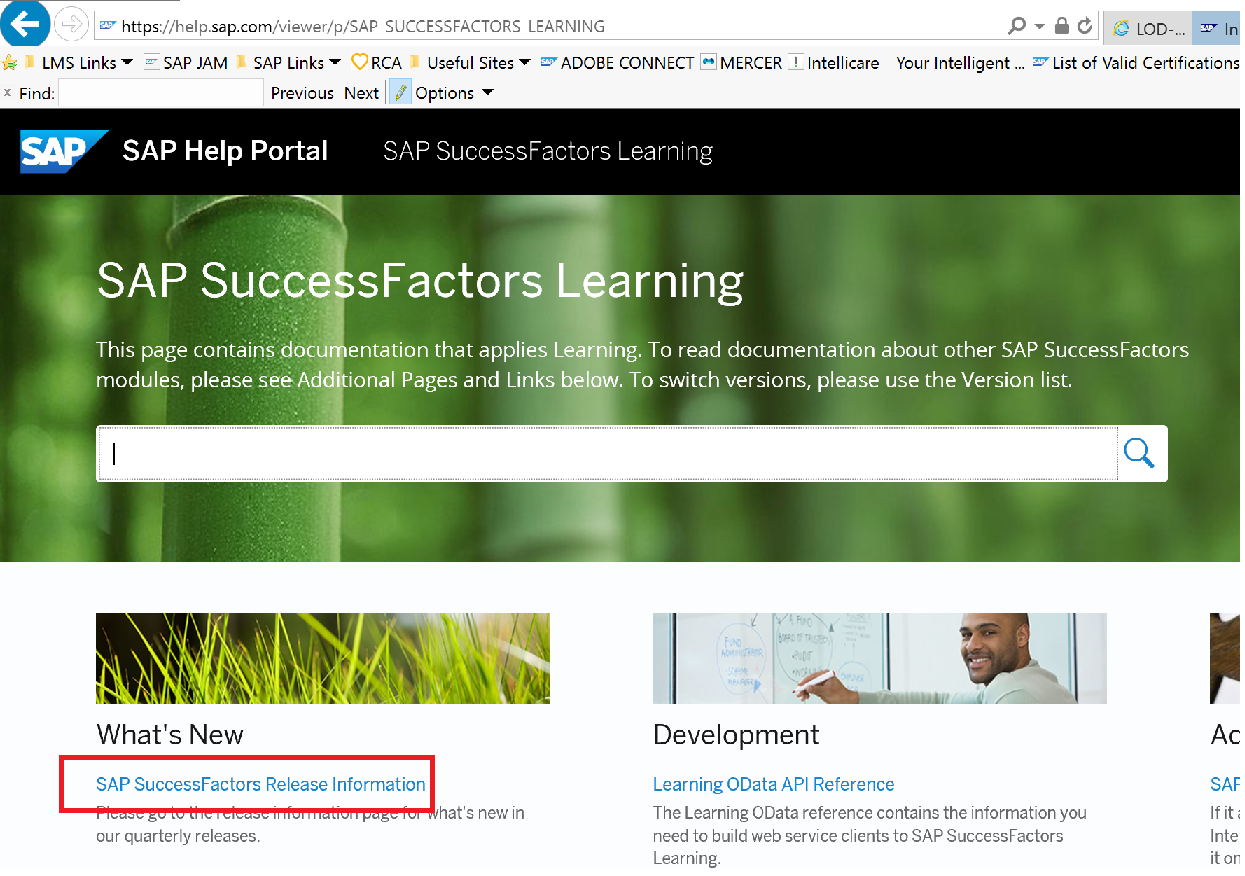Click Previous in the Find bar
Screen dimensions: 1245x876
(x=302, y=93)
